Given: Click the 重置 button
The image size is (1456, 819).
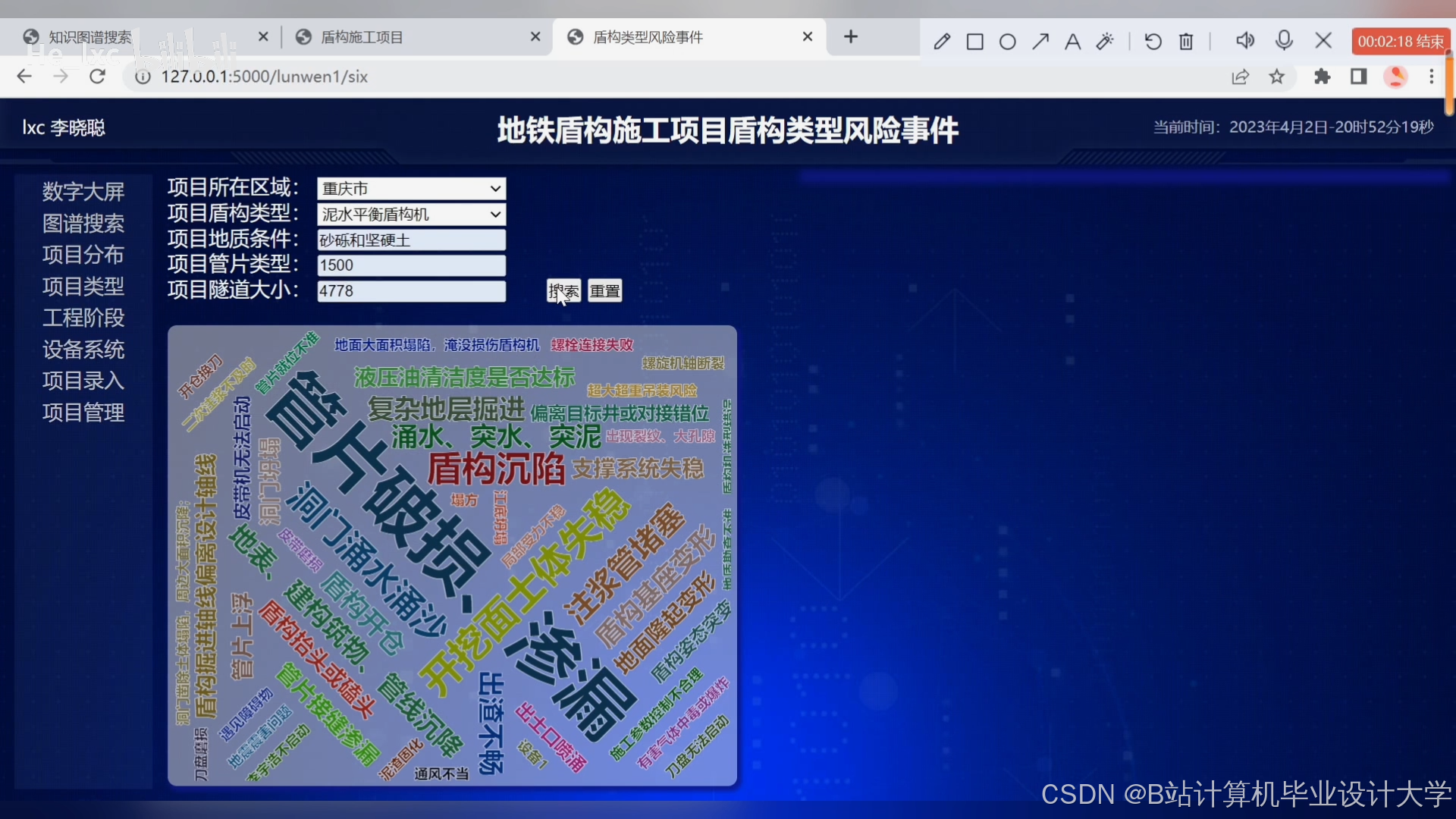Looking at the screenshot, I should click(604, 291).
